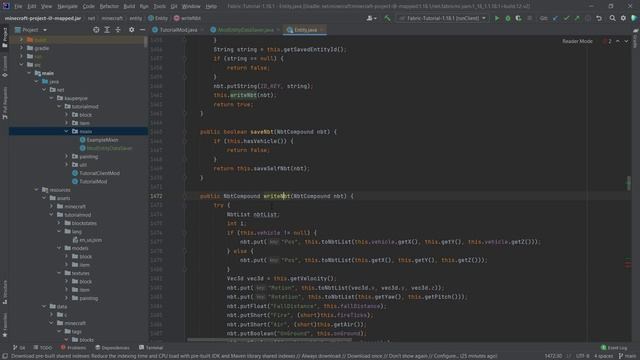This screenshot has width=640, height=360.
Task: Update project via Git blue arrow
Action: click(x=555, y=18)
